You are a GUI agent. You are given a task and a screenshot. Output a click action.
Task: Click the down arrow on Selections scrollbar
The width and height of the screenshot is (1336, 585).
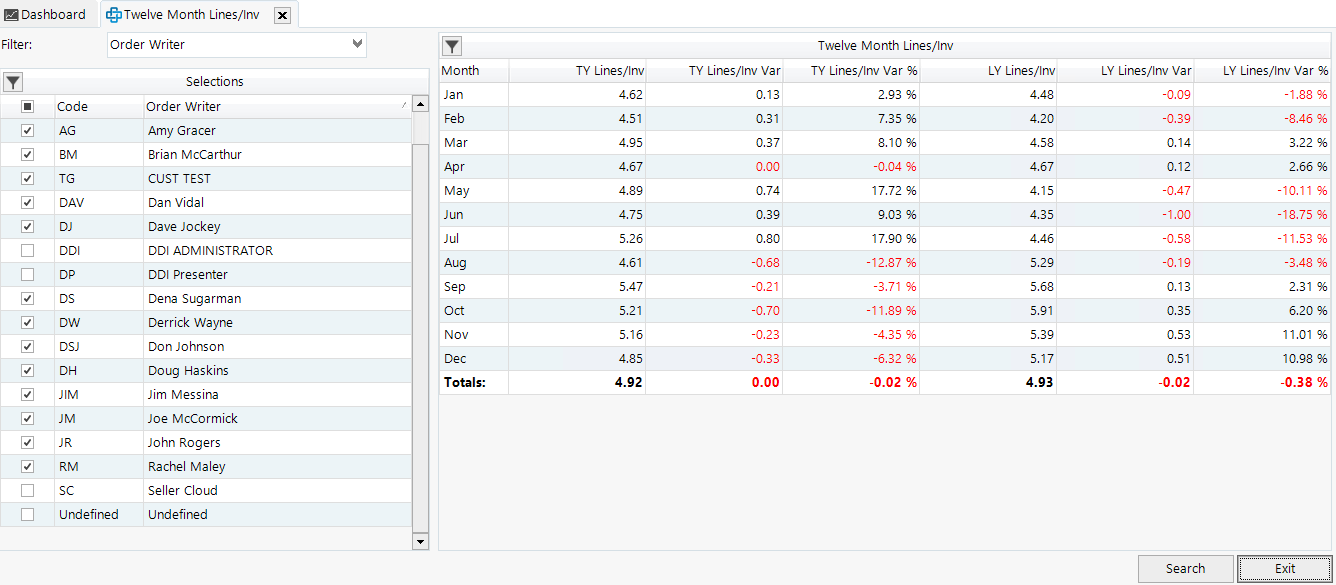[x=421, y=541]
